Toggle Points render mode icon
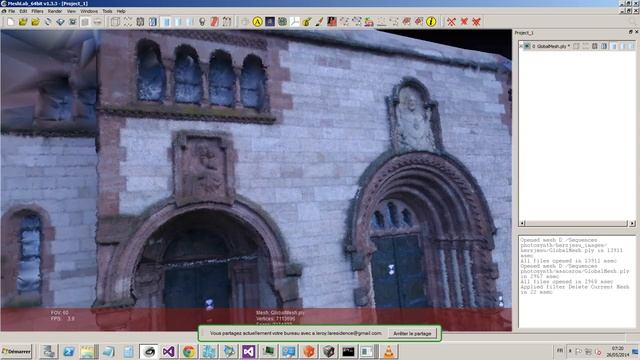 point(128,22)
